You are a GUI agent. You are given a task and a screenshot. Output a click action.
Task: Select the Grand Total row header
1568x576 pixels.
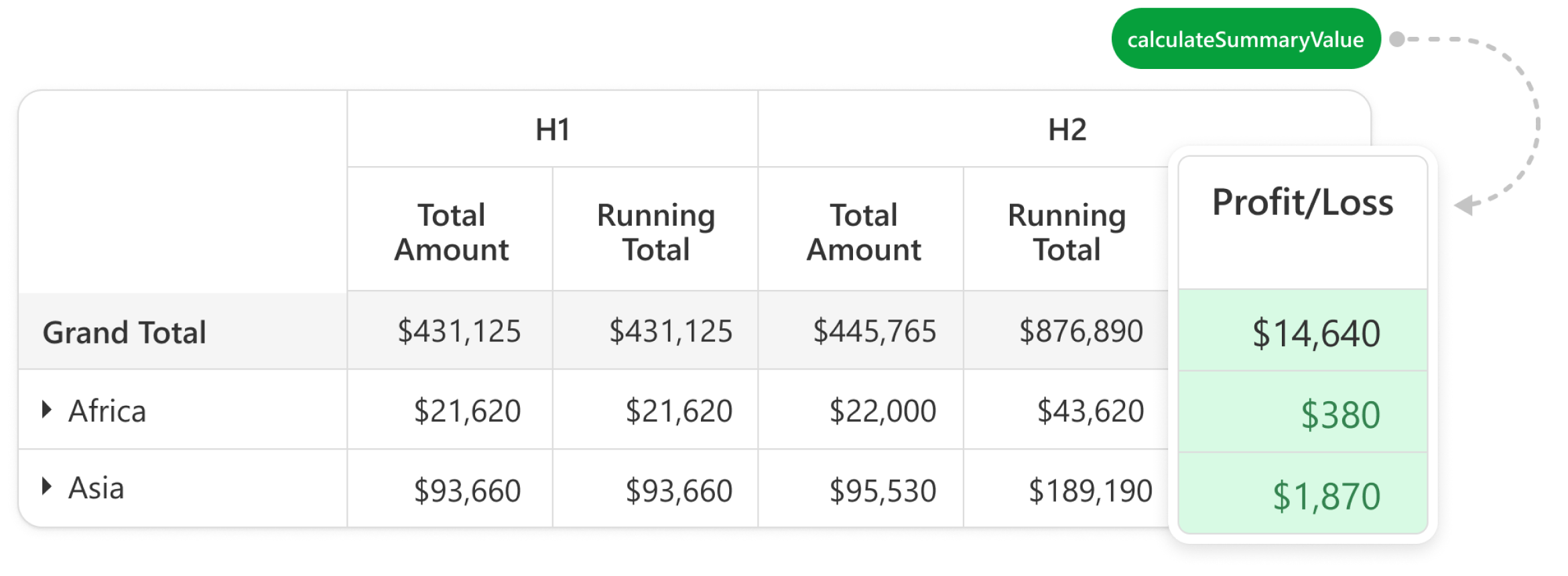pyautogui.click(x=125, y=333)
